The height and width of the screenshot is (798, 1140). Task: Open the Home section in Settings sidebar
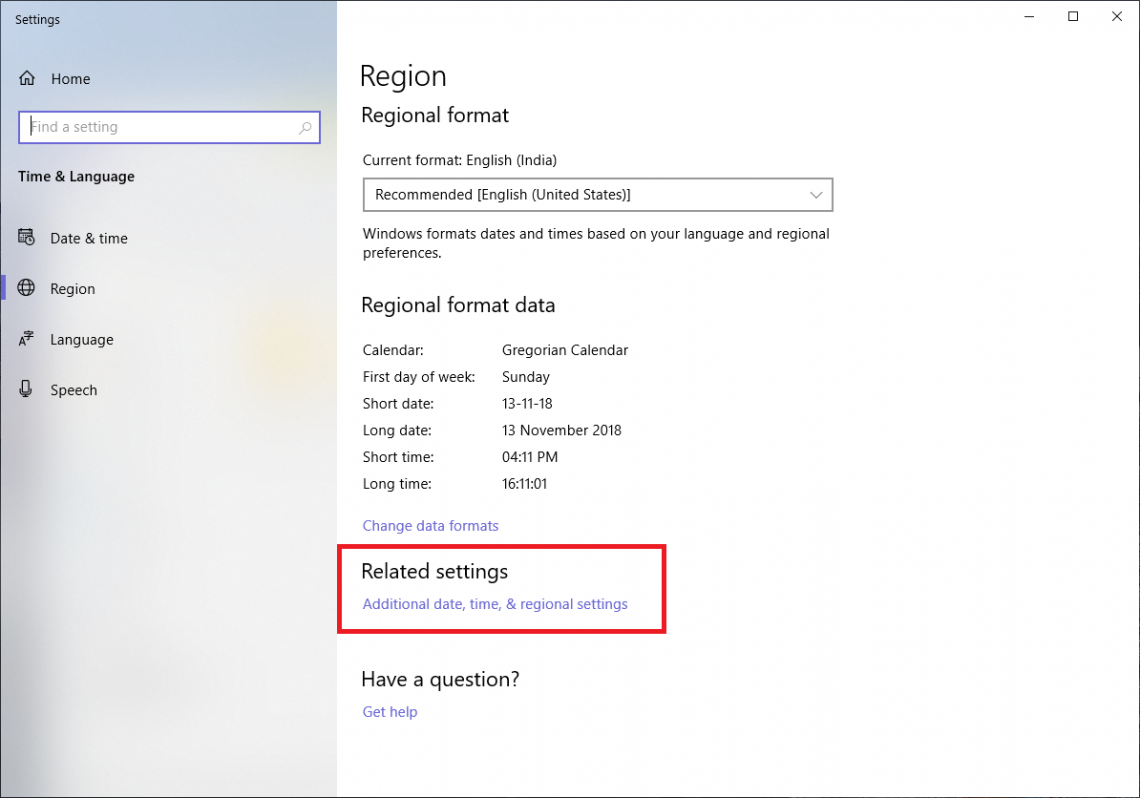click(x=70, y=78)
